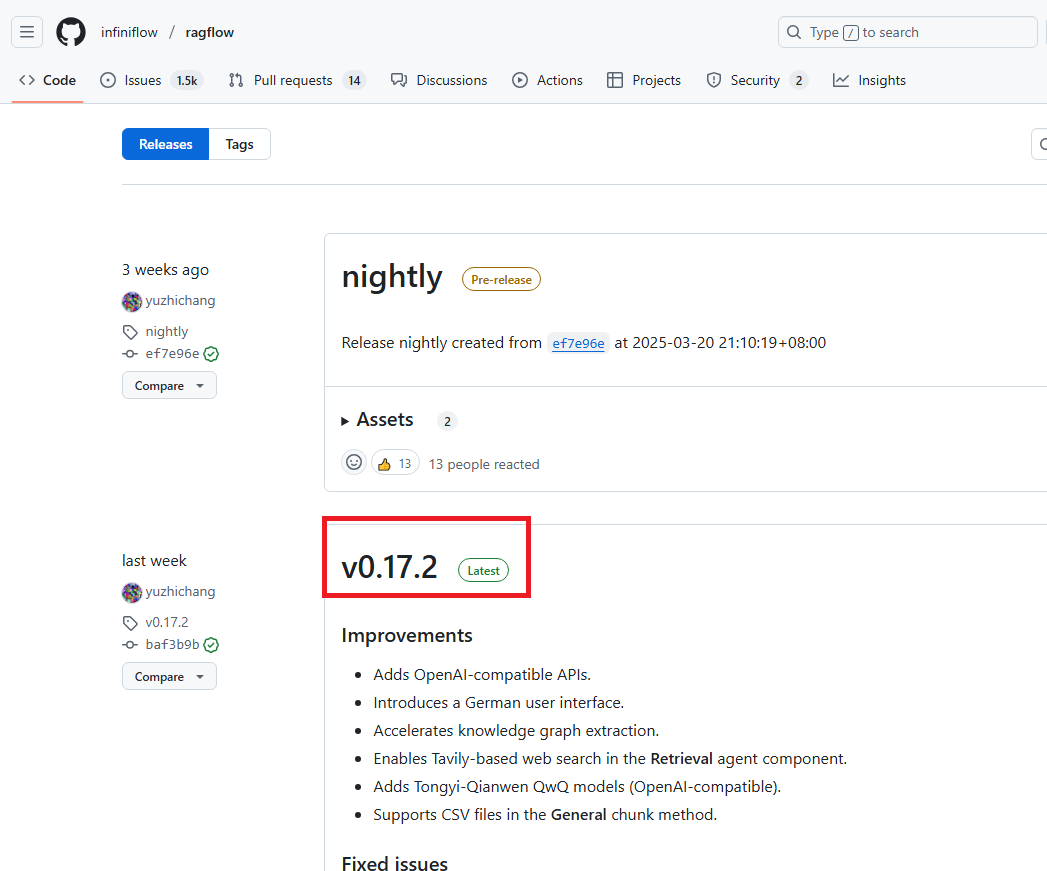Click 'Adds OpenAI-compatible APIs.' bullet
The image size is (1047, 871).
[481, 675]
